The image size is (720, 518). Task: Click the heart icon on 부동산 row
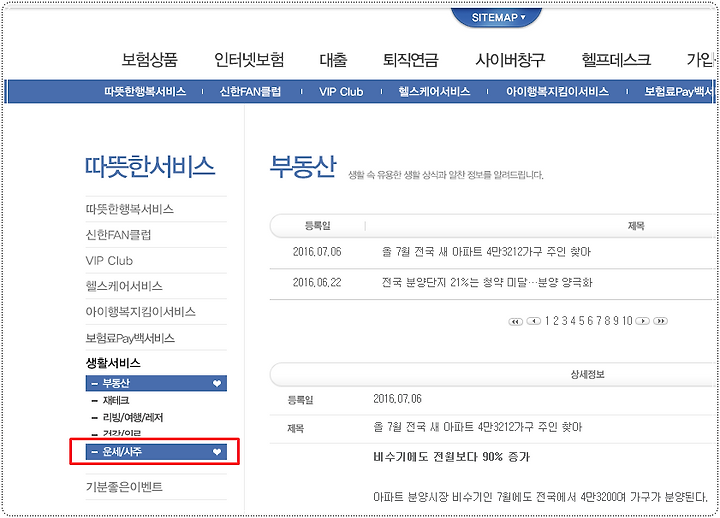217,383
